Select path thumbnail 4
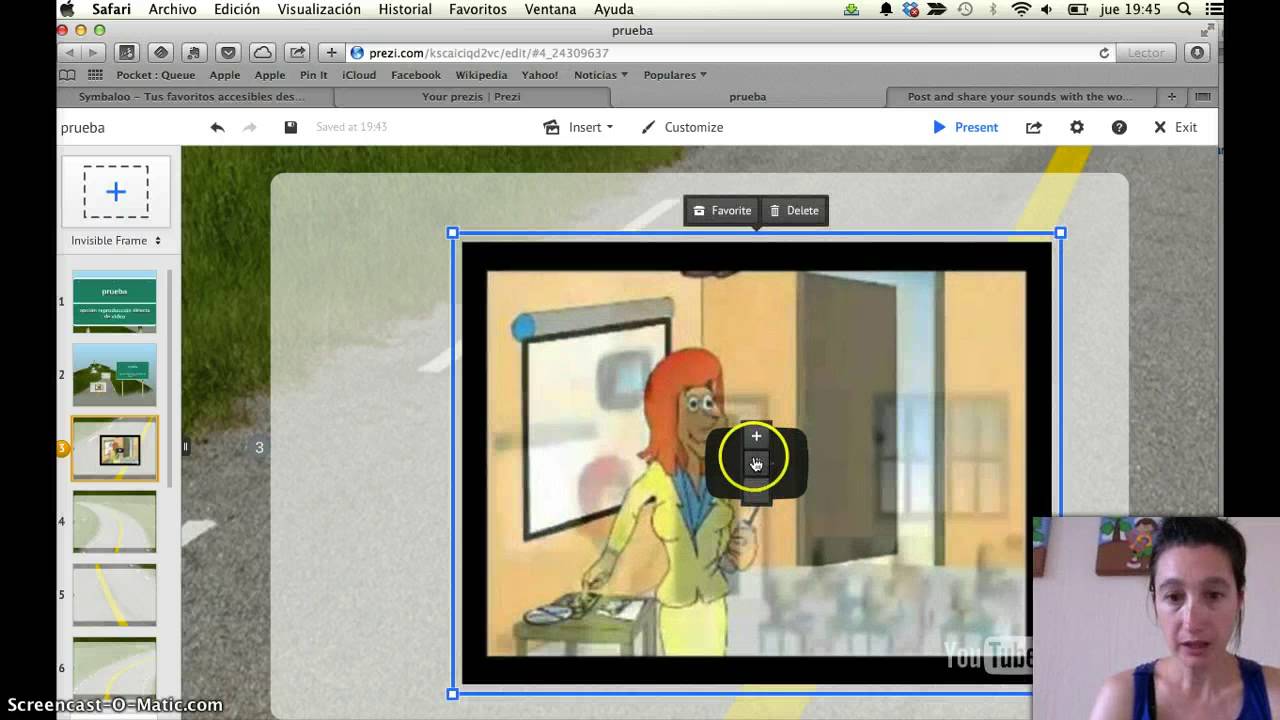 pyautogui.click(x=115, y=521)
